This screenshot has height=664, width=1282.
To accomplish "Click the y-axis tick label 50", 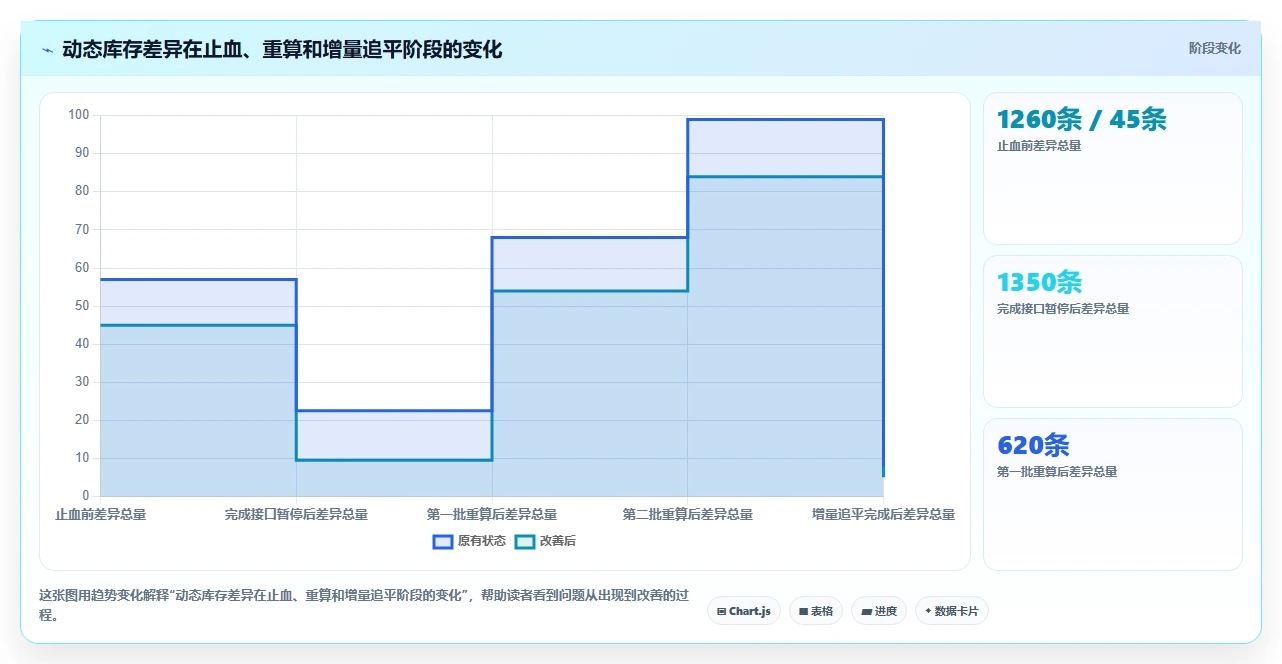I will pyautogui.click(x=82, y=306).
